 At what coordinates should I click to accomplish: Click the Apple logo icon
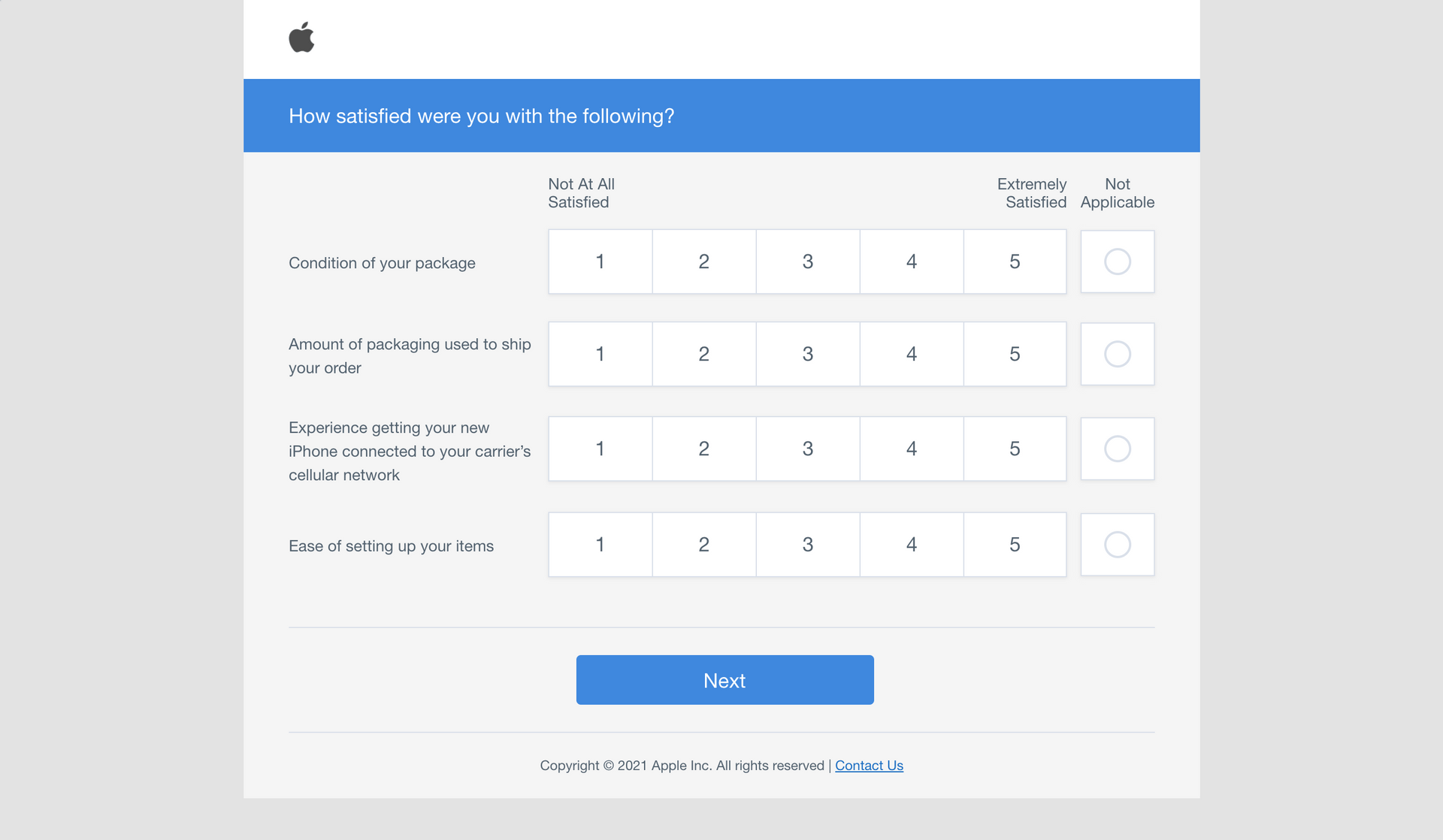301,38
